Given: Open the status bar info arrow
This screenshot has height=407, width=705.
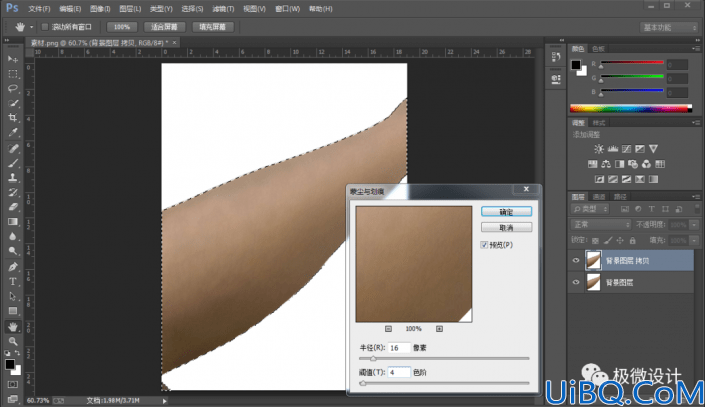Looking at the screenshot, I should [165, 401].
